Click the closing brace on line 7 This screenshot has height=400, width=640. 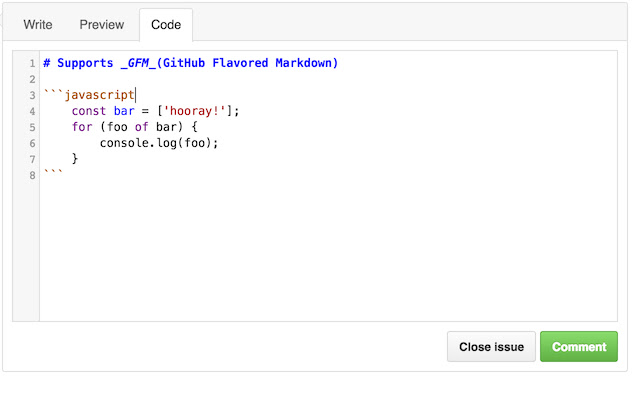tap(75, 159)
